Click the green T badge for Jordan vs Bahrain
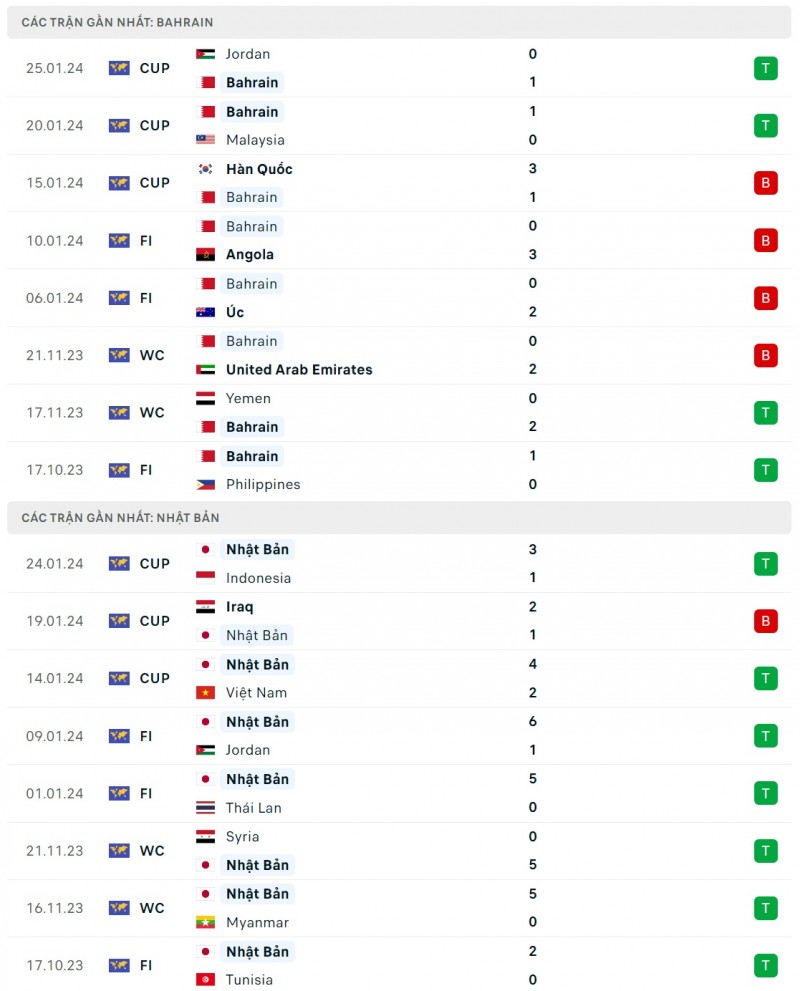This screenshot has height=991, width=800. 765,68
